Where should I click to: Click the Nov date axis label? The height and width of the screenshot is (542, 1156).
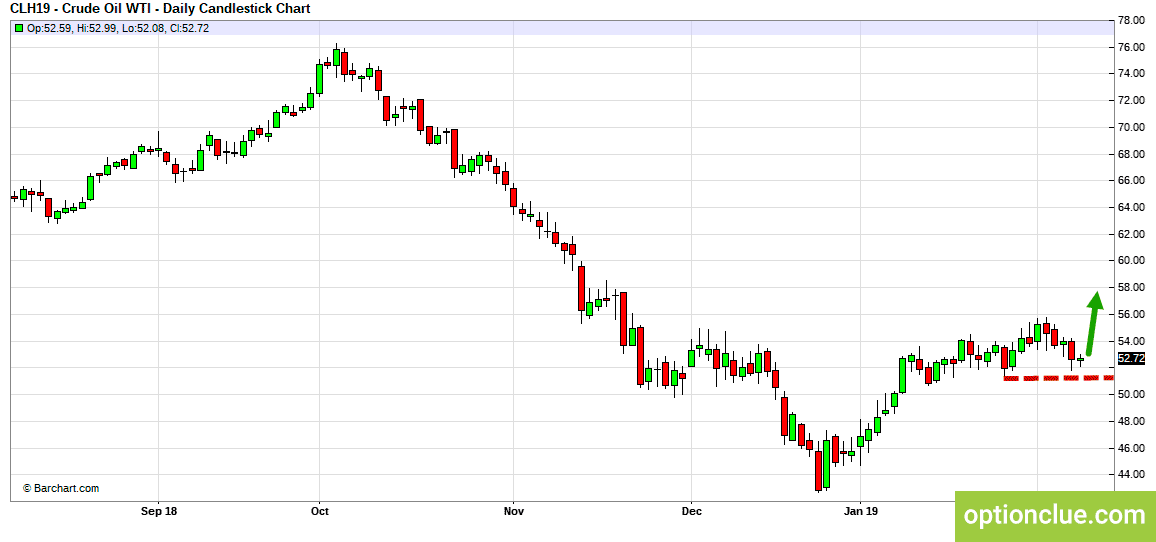click(515, 510)
